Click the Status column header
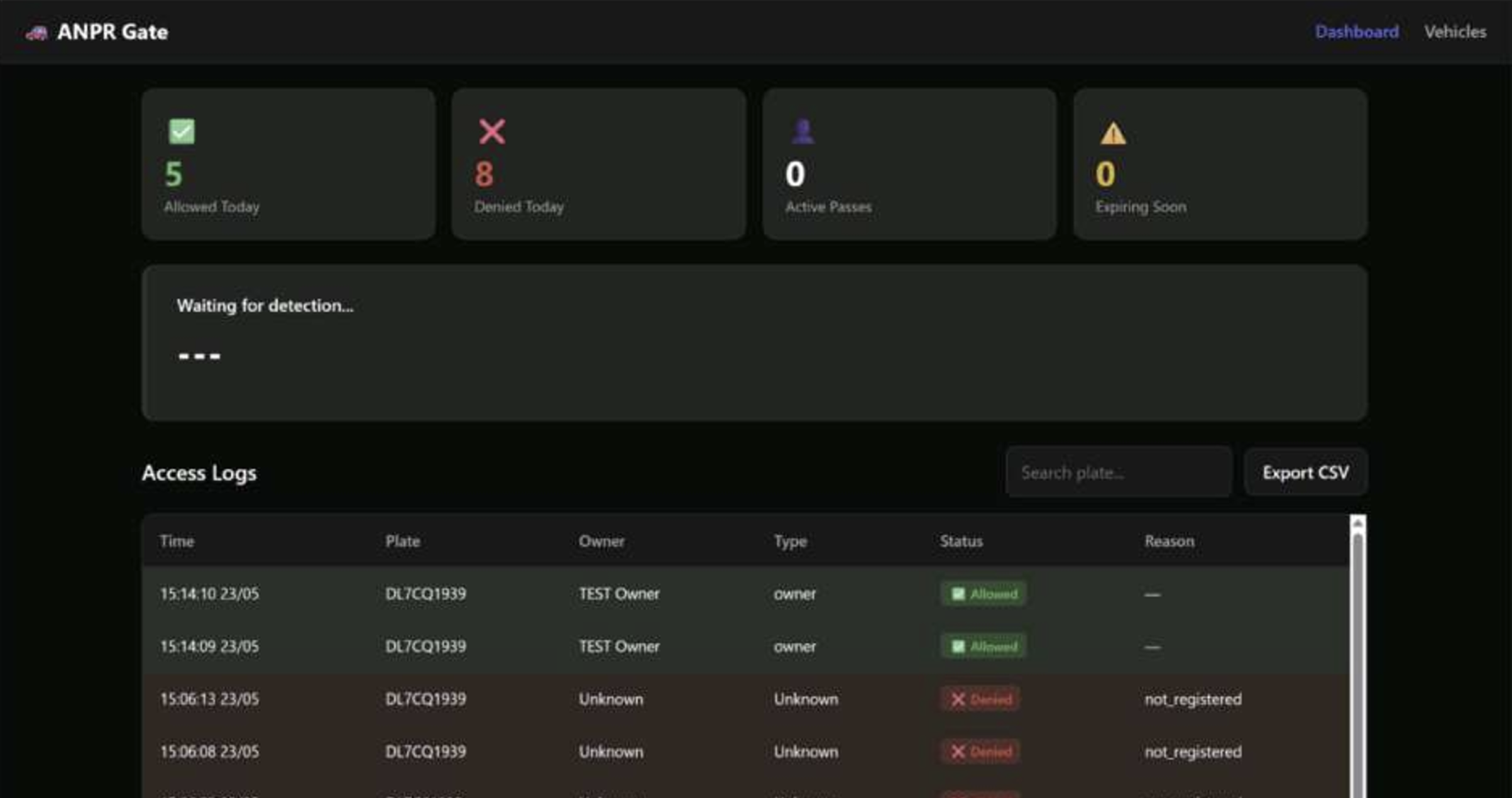 click(x=961, y=541)
